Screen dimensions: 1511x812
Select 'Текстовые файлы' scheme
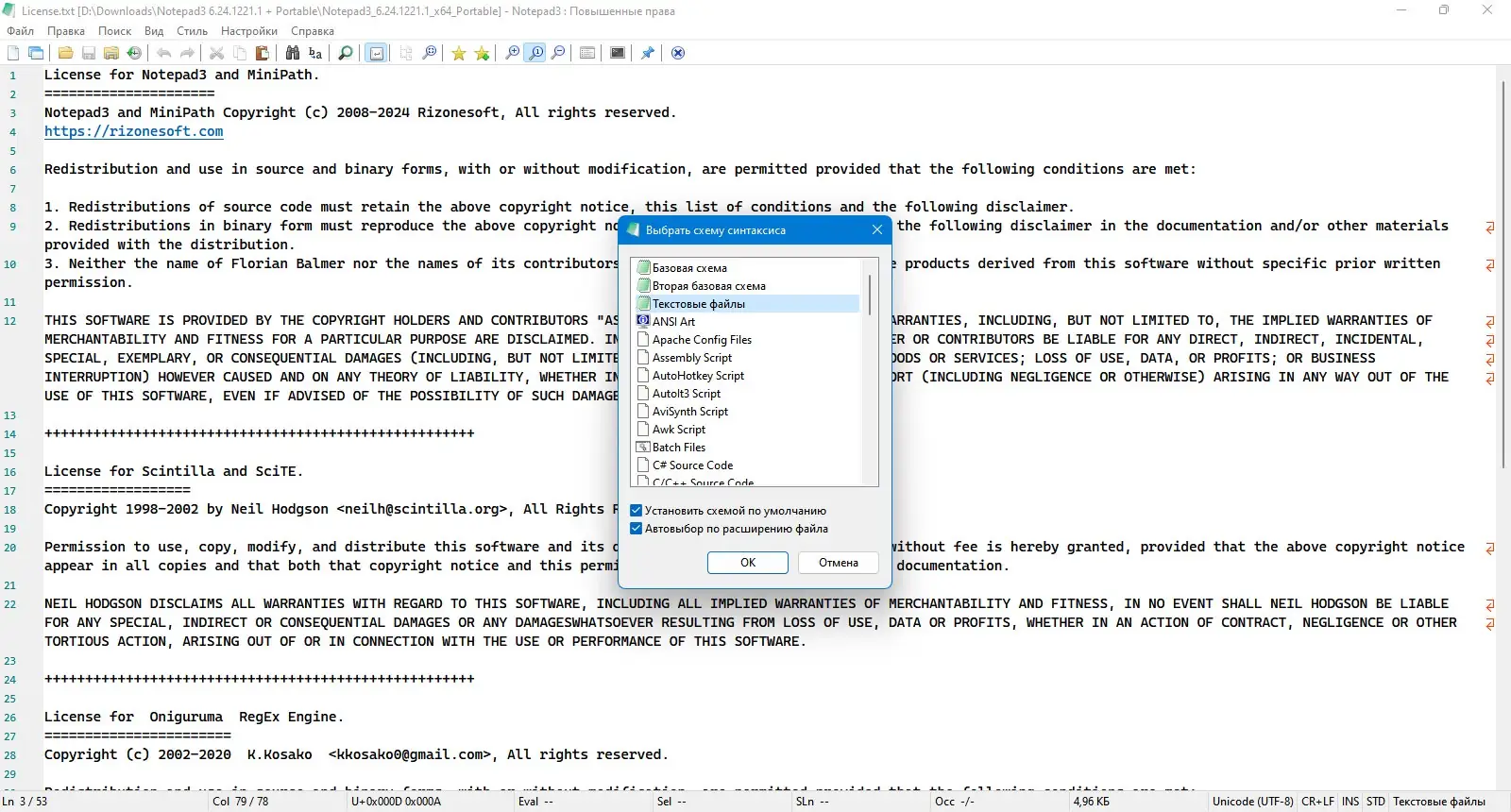pos(748,304)
